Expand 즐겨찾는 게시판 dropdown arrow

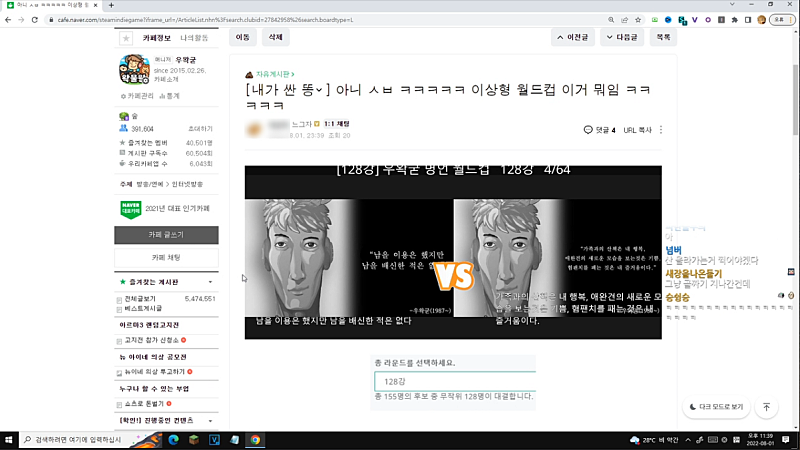click(x=210, y=282)
